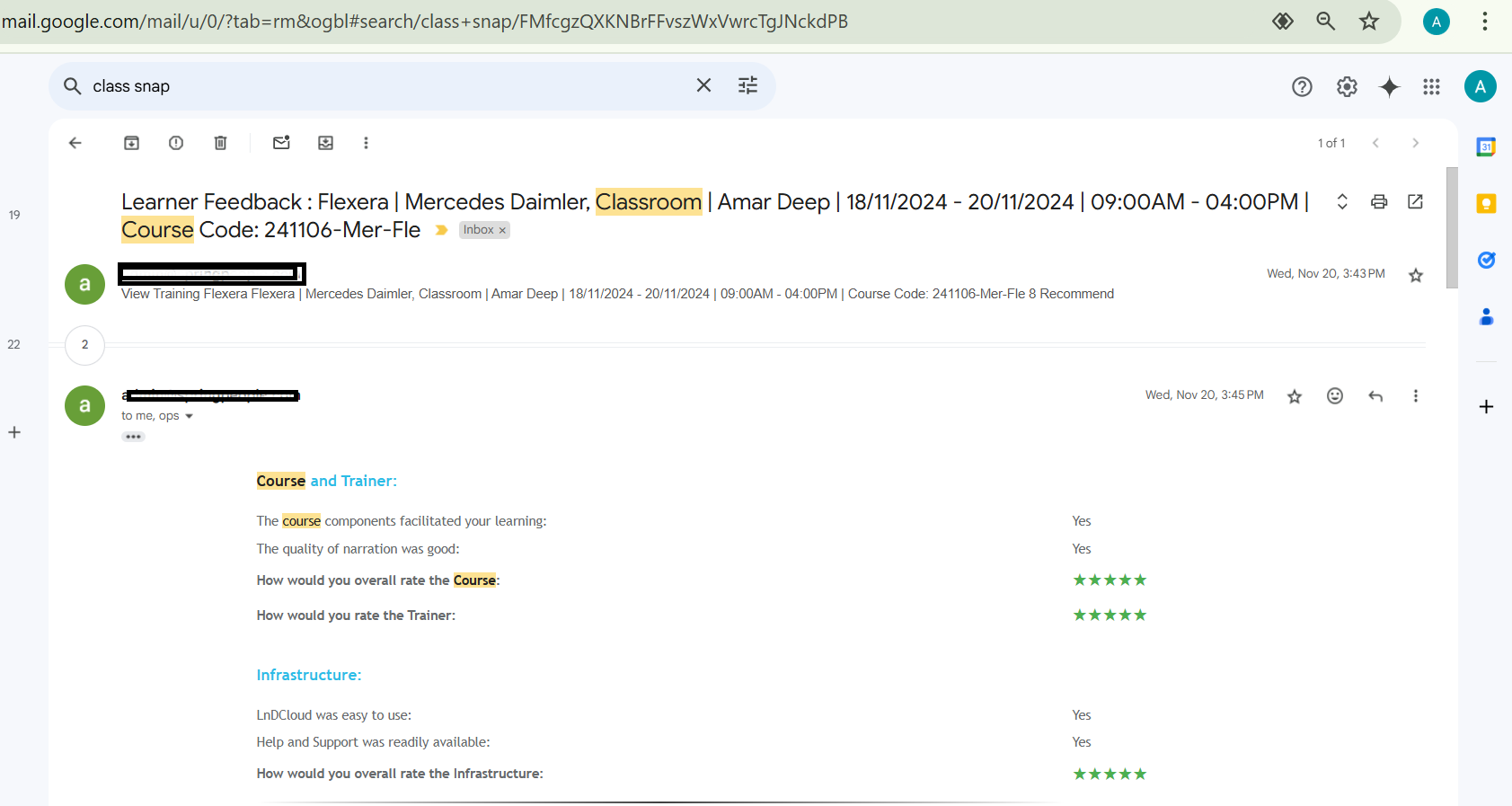Select the Infrastructure heading
Viewport: 1512px width, 806px height.
[x=309, y=675]
